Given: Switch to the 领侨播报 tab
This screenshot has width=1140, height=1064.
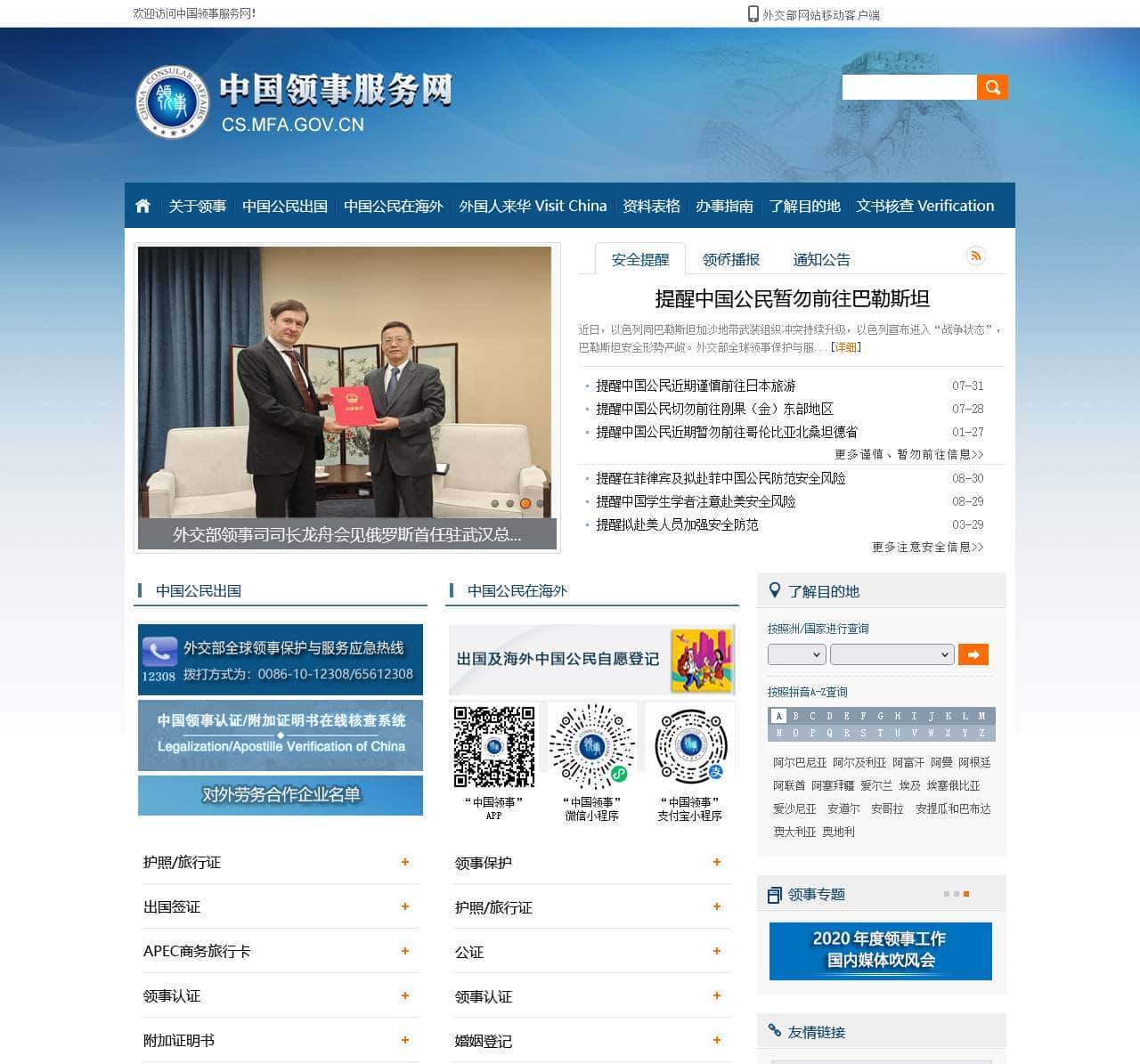Looking at the screenshot, I should (730, 259).
